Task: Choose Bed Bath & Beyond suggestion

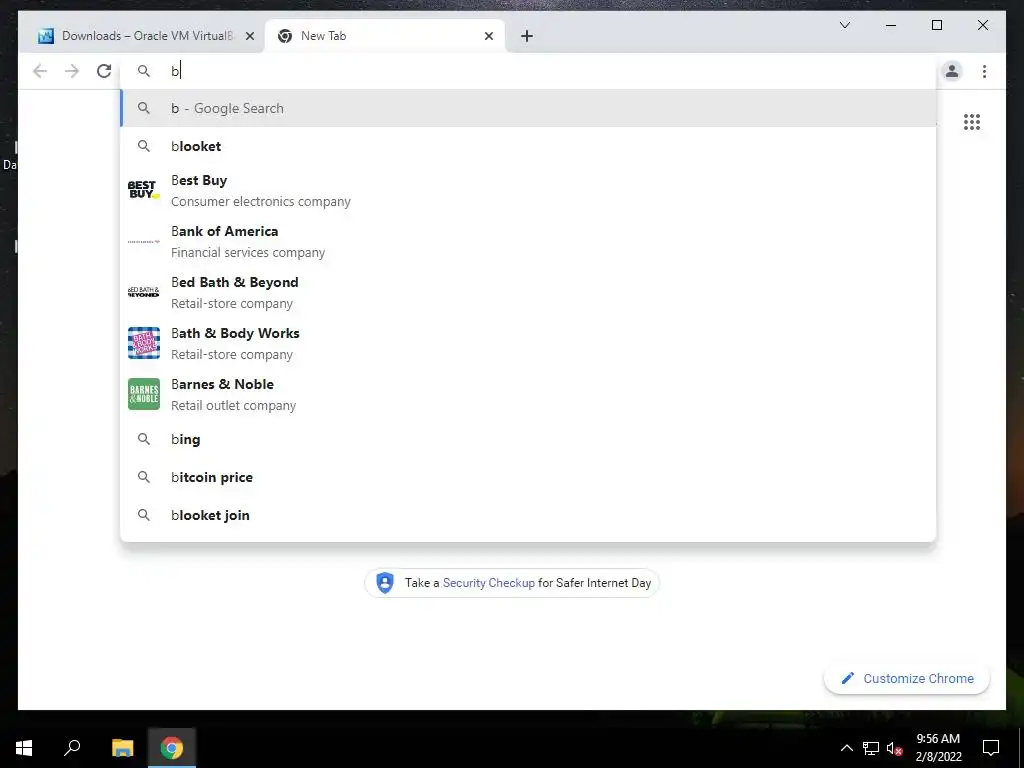Action: click(528, 293)
